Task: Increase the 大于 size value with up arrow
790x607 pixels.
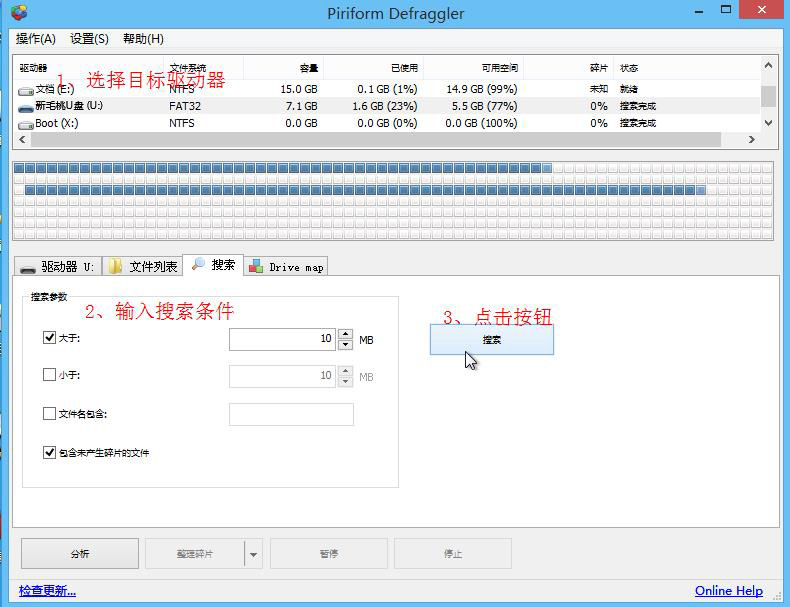Action: [345, 334]
